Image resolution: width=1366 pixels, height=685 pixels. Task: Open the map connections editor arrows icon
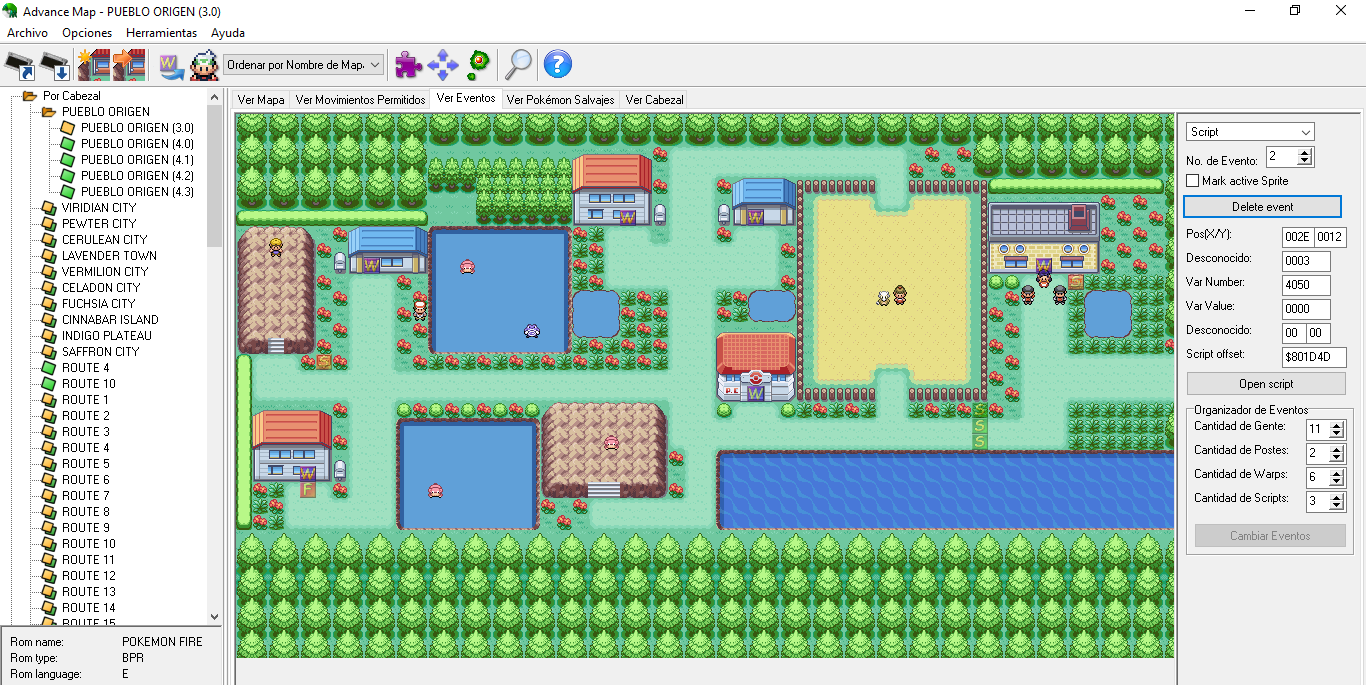coord(441,64)
